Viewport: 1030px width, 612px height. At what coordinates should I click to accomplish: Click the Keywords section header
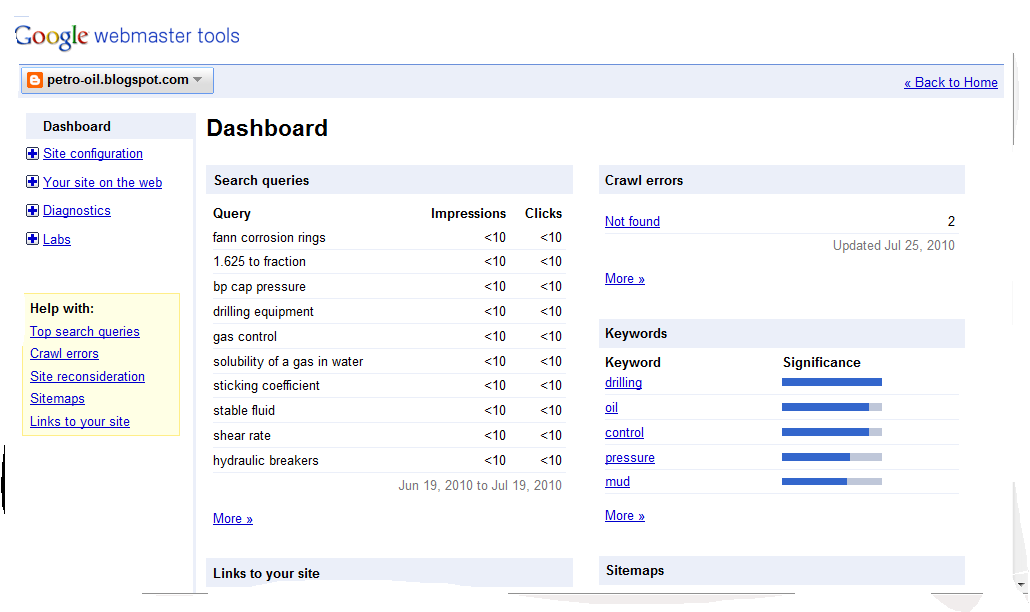pos(782,333)
